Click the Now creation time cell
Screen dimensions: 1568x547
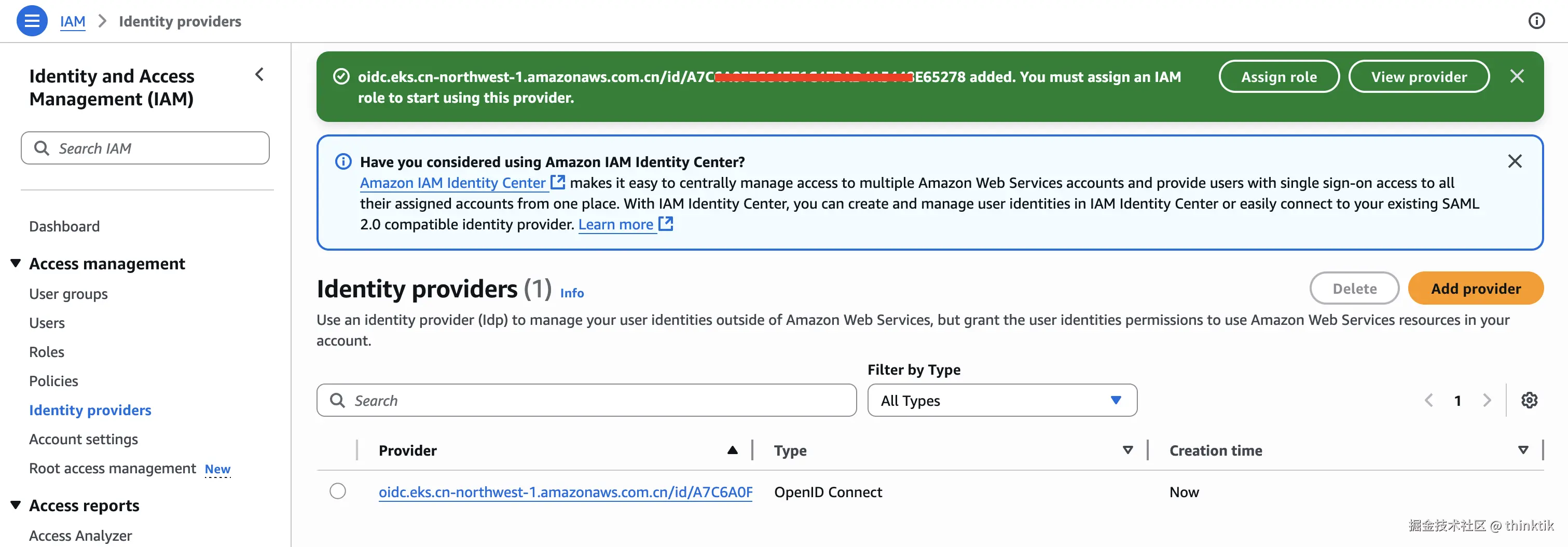[x=1184, y=491]
